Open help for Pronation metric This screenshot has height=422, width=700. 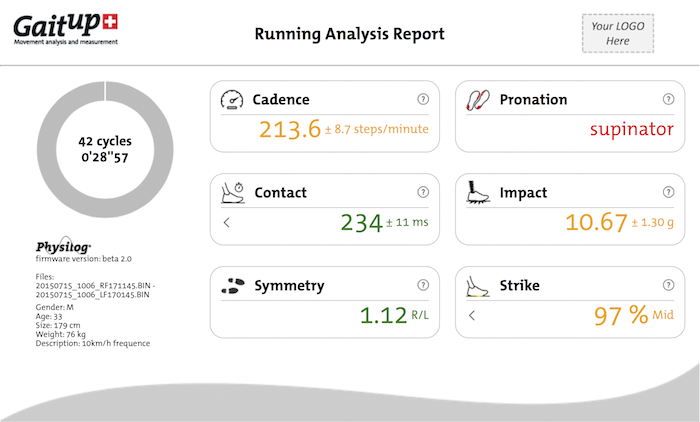[x=668, y=99]
